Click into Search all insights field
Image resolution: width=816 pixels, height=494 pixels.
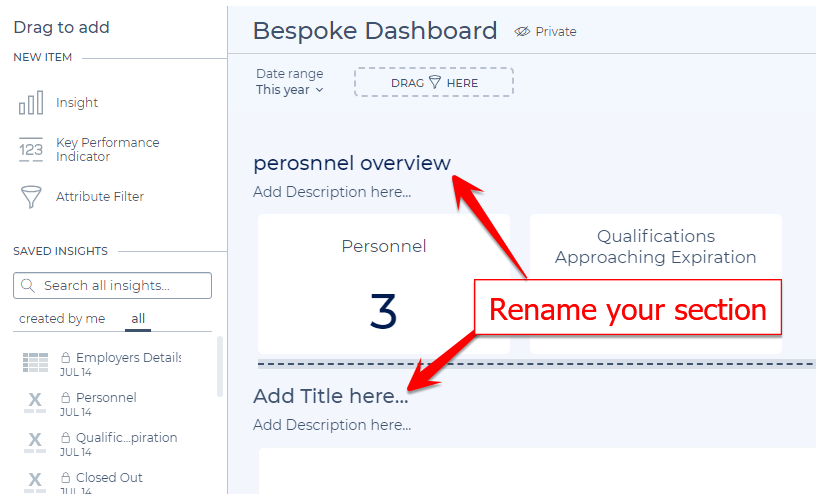(x=112, y=285)
